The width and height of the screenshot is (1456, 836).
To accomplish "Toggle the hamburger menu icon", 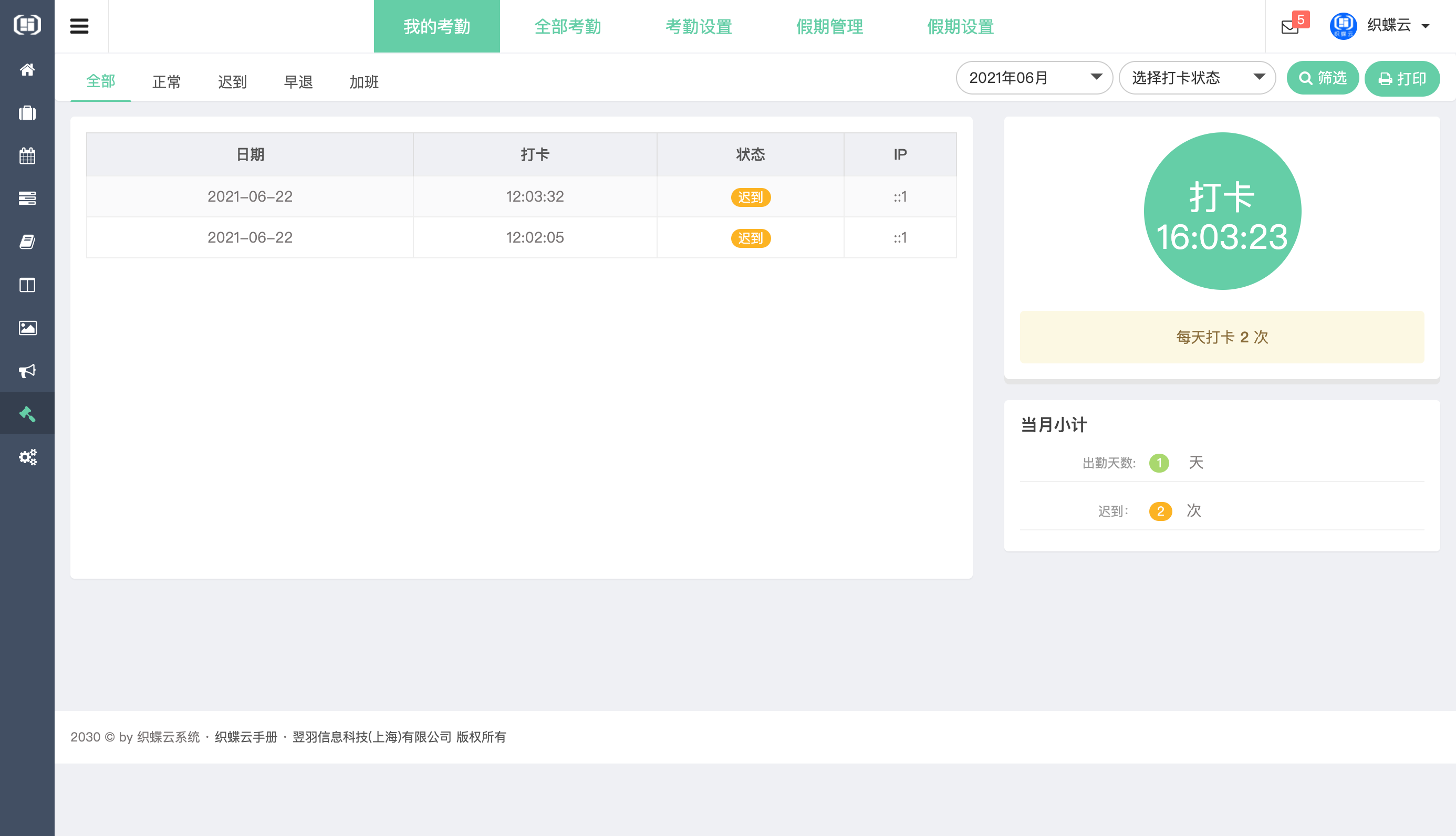I will click(x=79, y=26).
